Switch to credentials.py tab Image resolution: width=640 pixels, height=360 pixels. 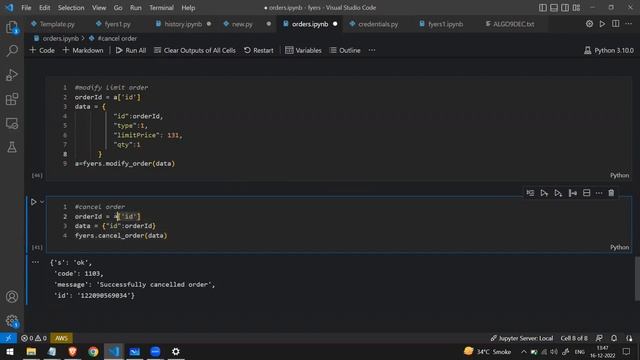click(x=378, y=24)
